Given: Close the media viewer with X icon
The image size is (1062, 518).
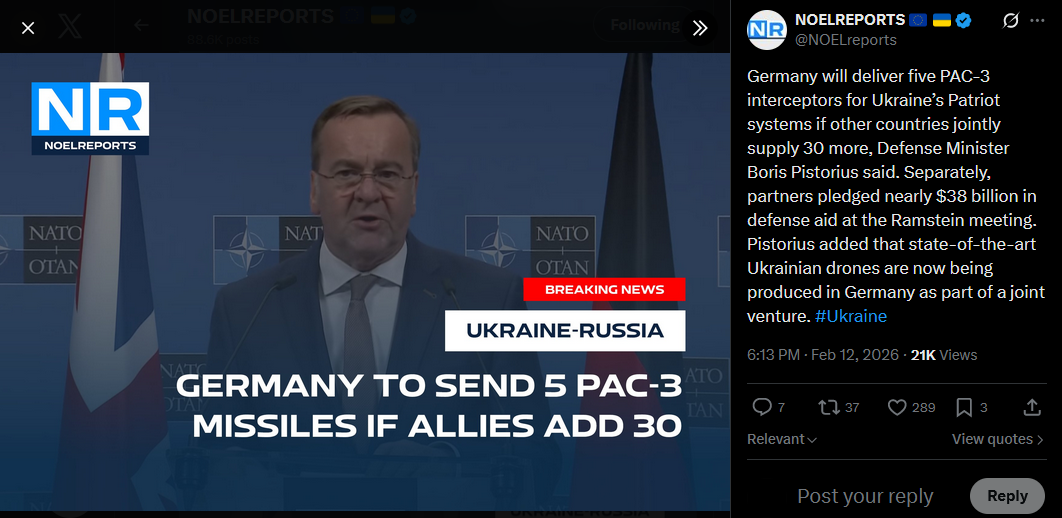Looking at the screenshot, I should (28, 28).
